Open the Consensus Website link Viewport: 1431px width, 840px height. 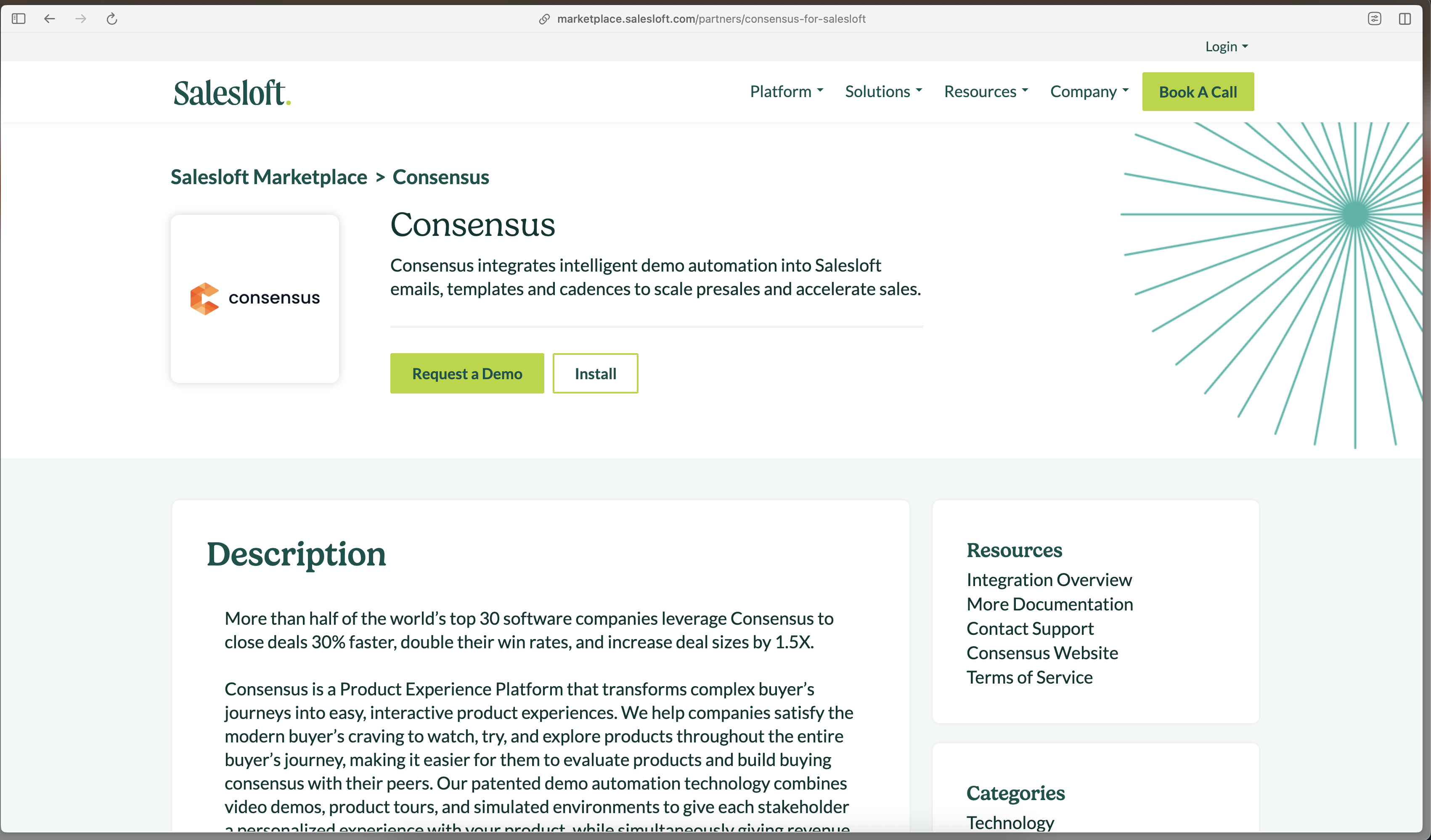tap(1043, 652)
